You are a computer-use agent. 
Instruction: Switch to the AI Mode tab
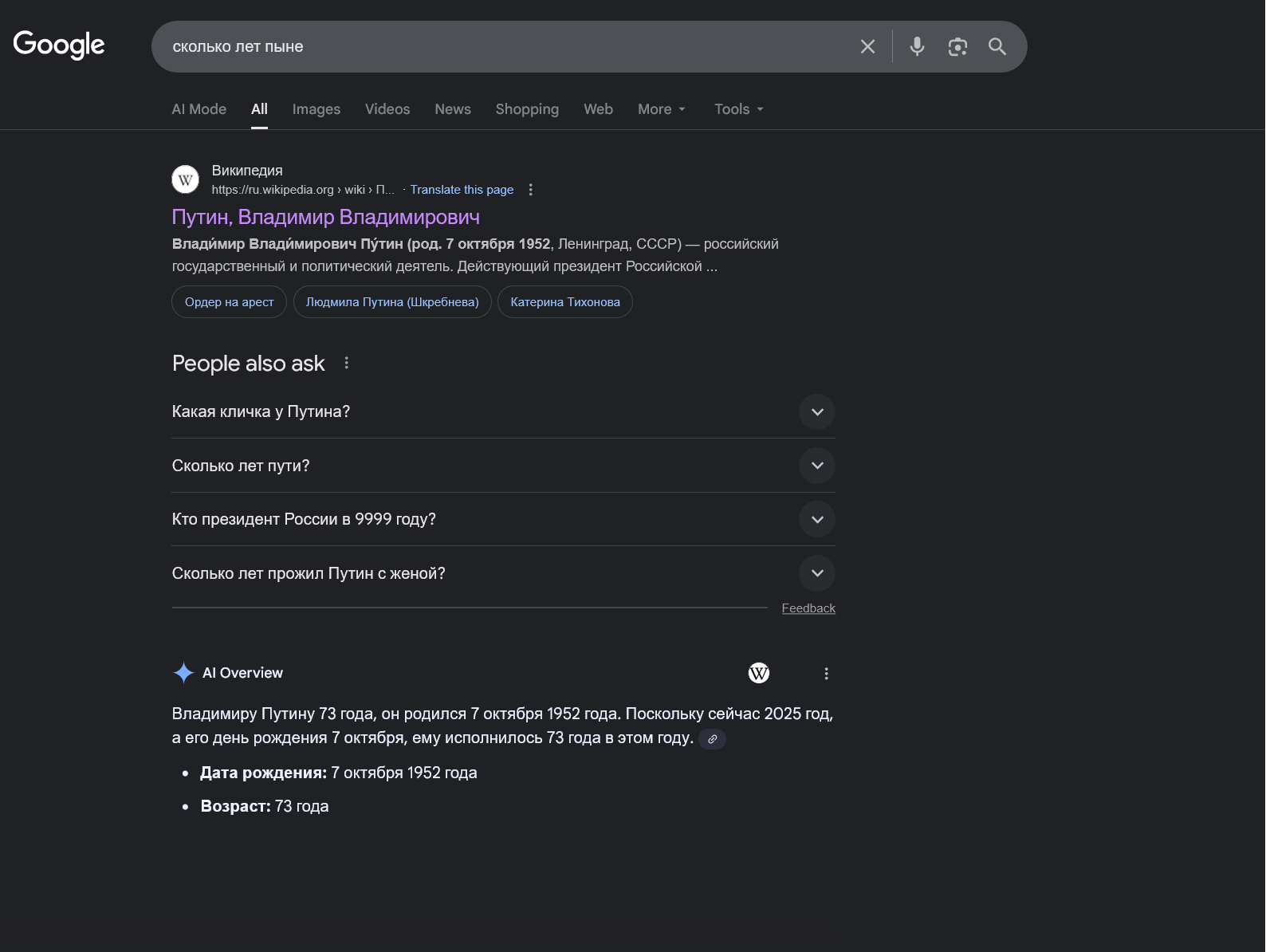pos(199,109)
